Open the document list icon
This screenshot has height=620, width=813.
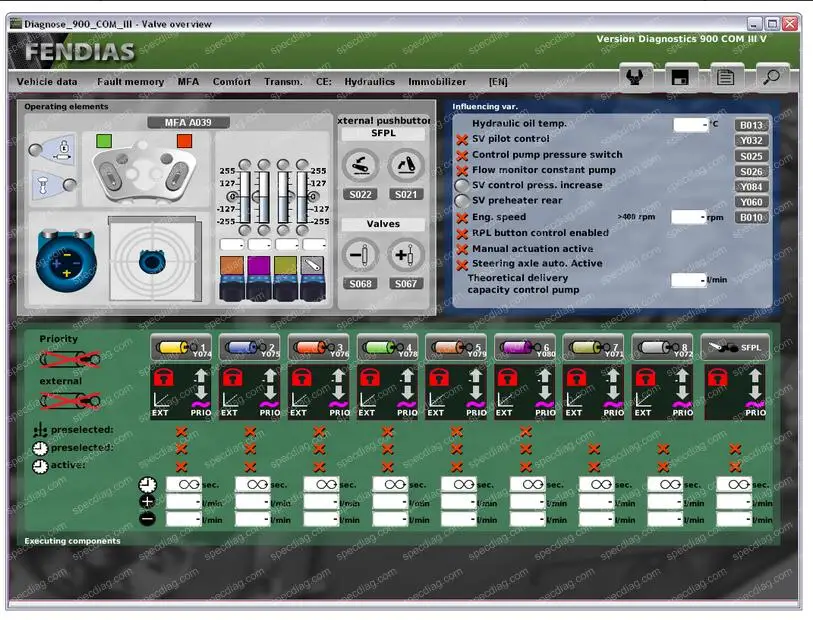click(725, 78)
